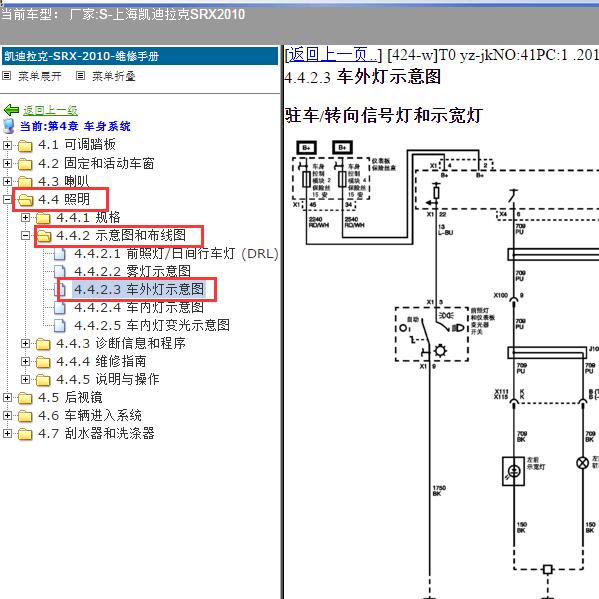The height and width of the screenshot is (599, 599).
Task: Click folder icon of 4.4.3 诊断信息和程序
Action: pyautogui.click(x=43, y=344)
